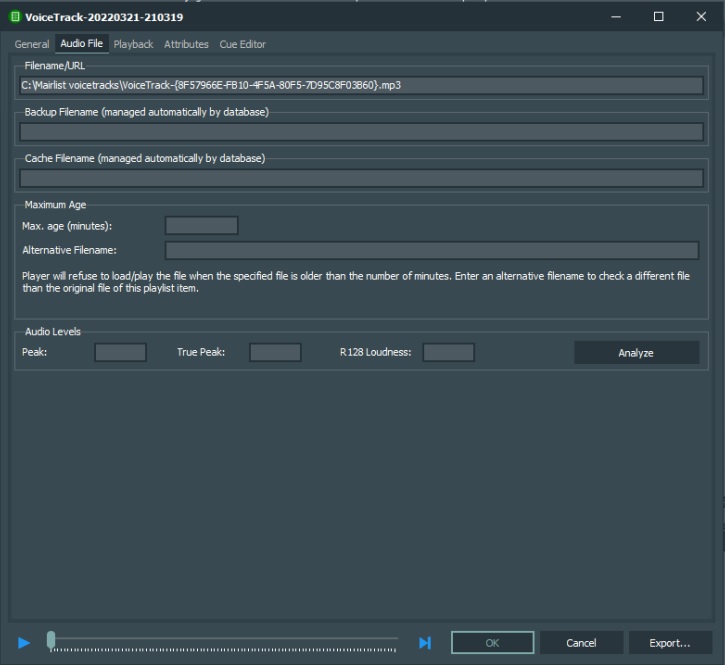
Task: Click the blue play button
Action: pyautogui.click(x=24, y=643)
